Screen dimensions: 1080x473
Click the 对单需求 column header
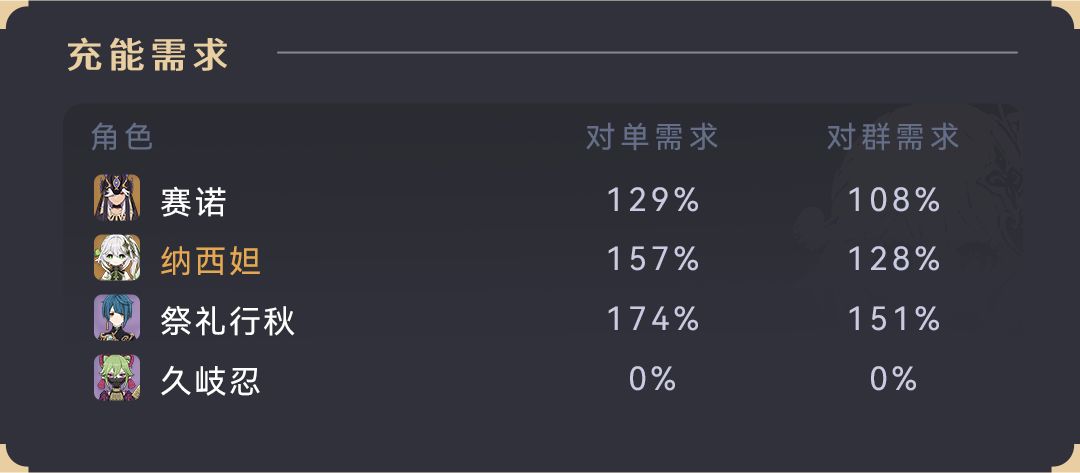652,138
